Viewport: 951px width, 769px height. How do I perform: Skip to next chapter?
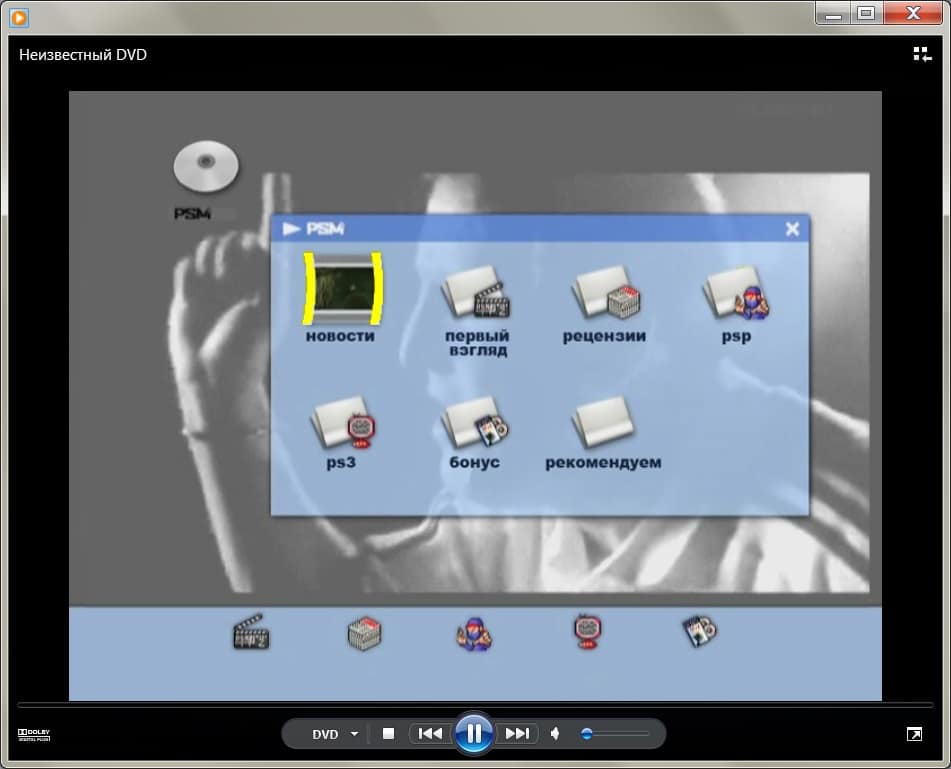coord(517,734)
